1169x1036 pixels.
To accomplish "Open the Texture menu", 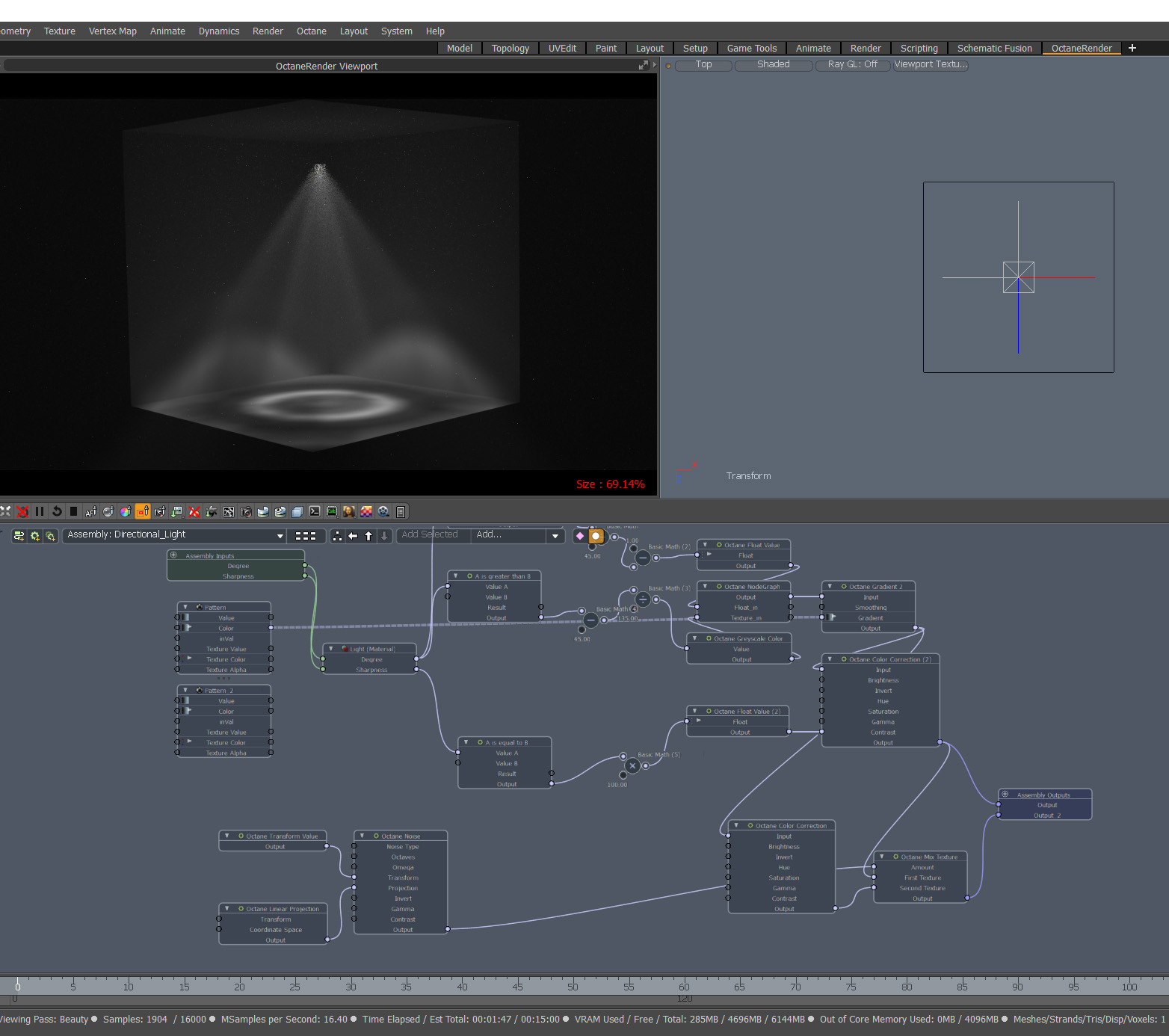I will pos(60,31).
